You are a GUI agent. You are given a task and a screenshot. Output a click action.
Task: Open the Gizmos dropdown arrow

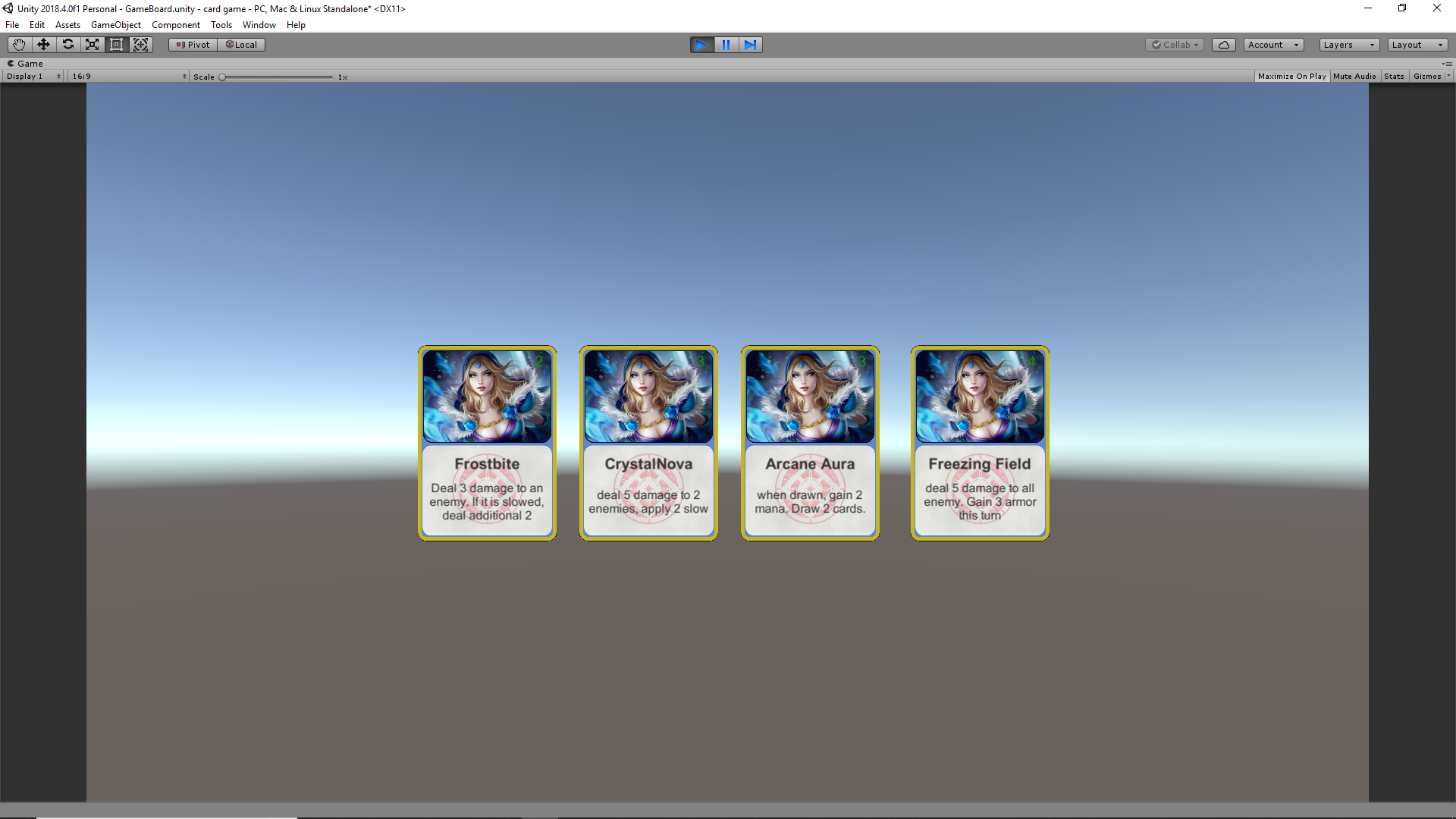[1448, 77]
